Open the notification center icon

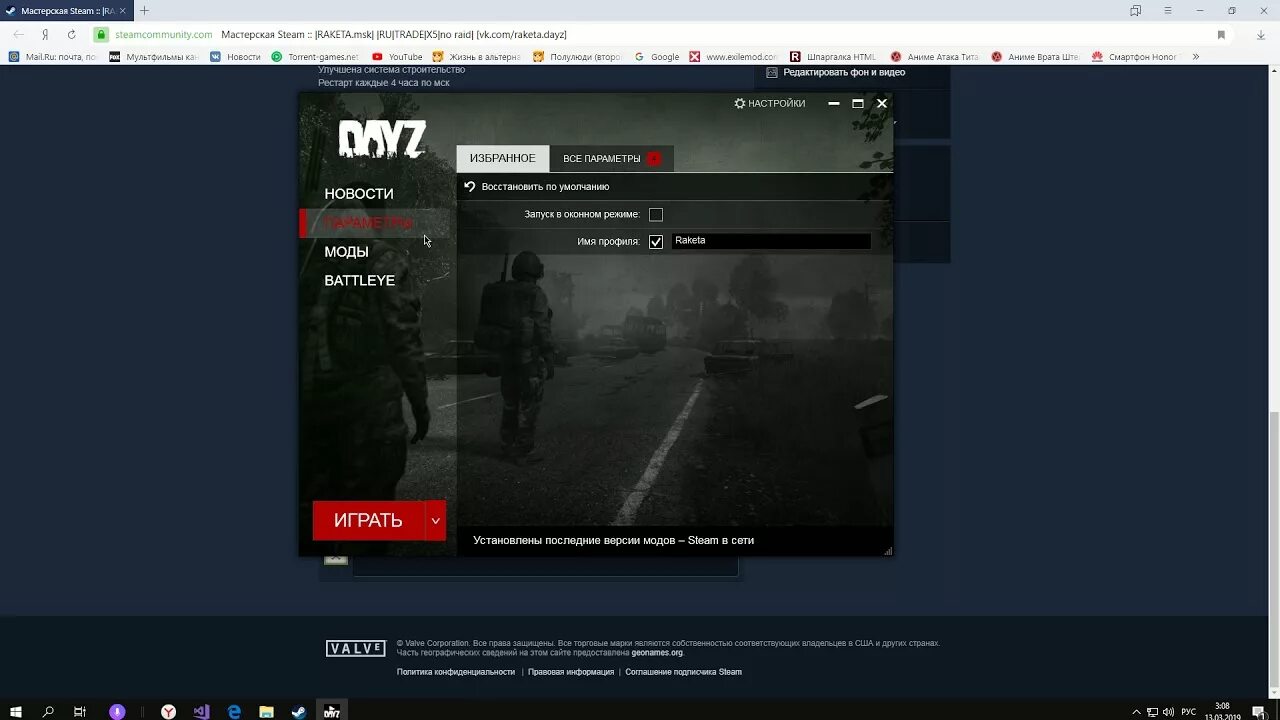point(1259,711)
